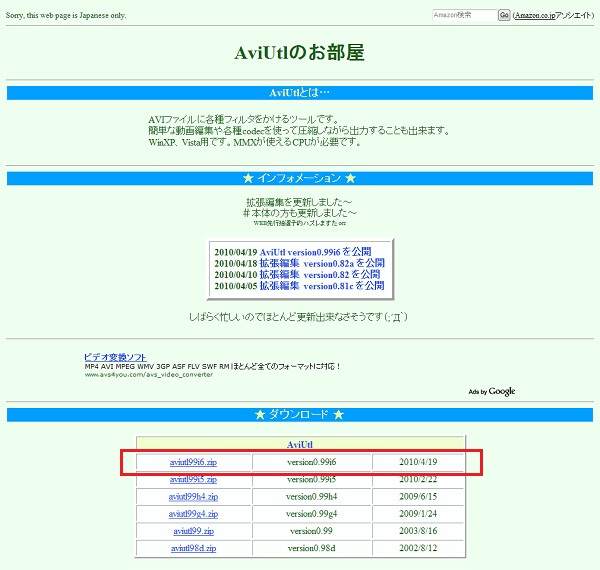Click the WinXP、Vista用です description line
This screenshot has width=600, height=570.
(255, 142)
